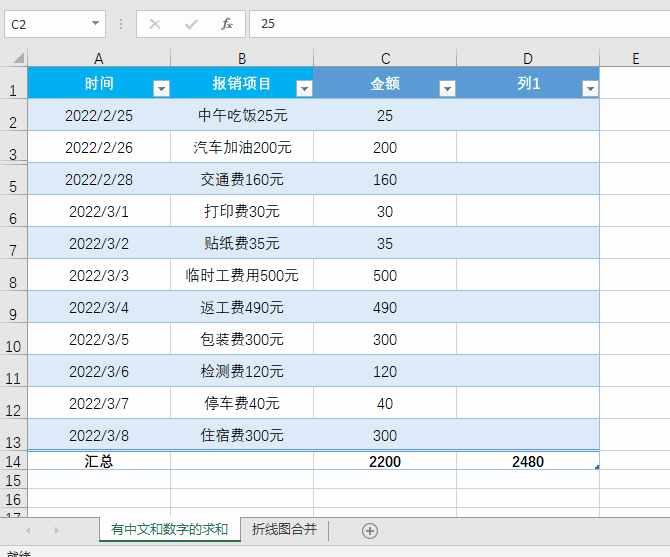This screenshot has width=670, height=557.
Task: Open filter dropdown for 时间 column
Action: click(x=161, y=88)
